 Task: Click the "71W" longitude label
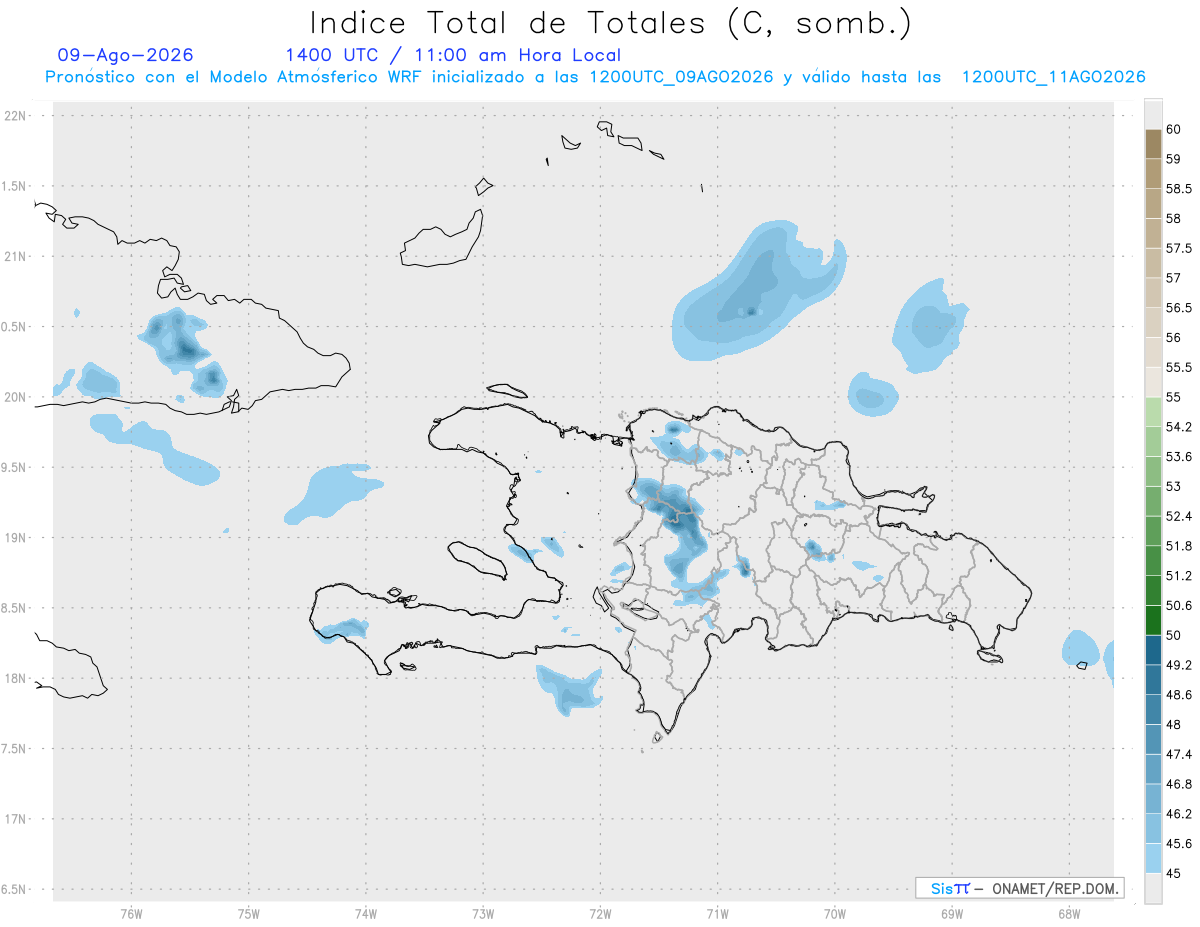717,914
